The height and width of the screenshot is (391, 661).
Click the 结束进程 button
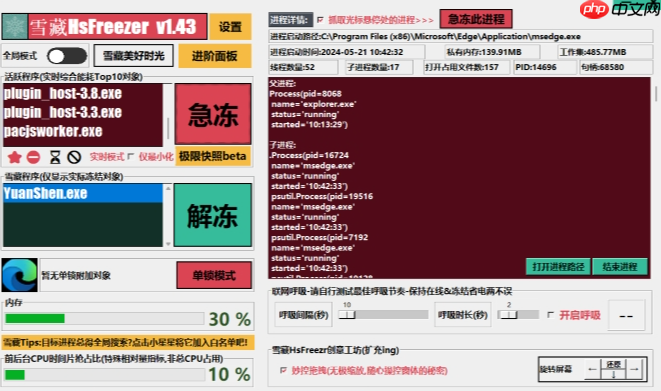620,267
